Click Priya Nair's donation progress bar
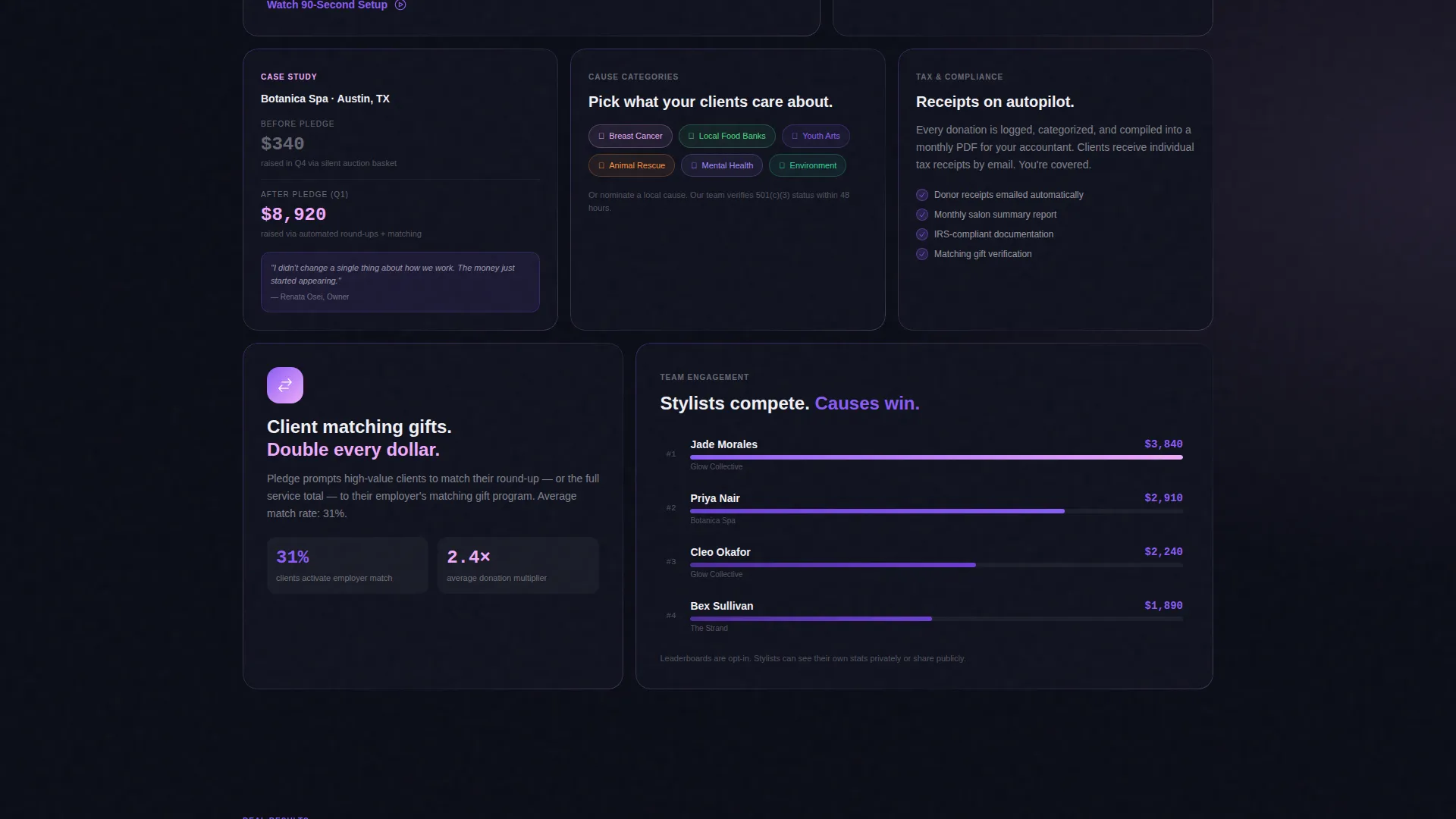Screen dimensions: 1456x819 [937, 512]
